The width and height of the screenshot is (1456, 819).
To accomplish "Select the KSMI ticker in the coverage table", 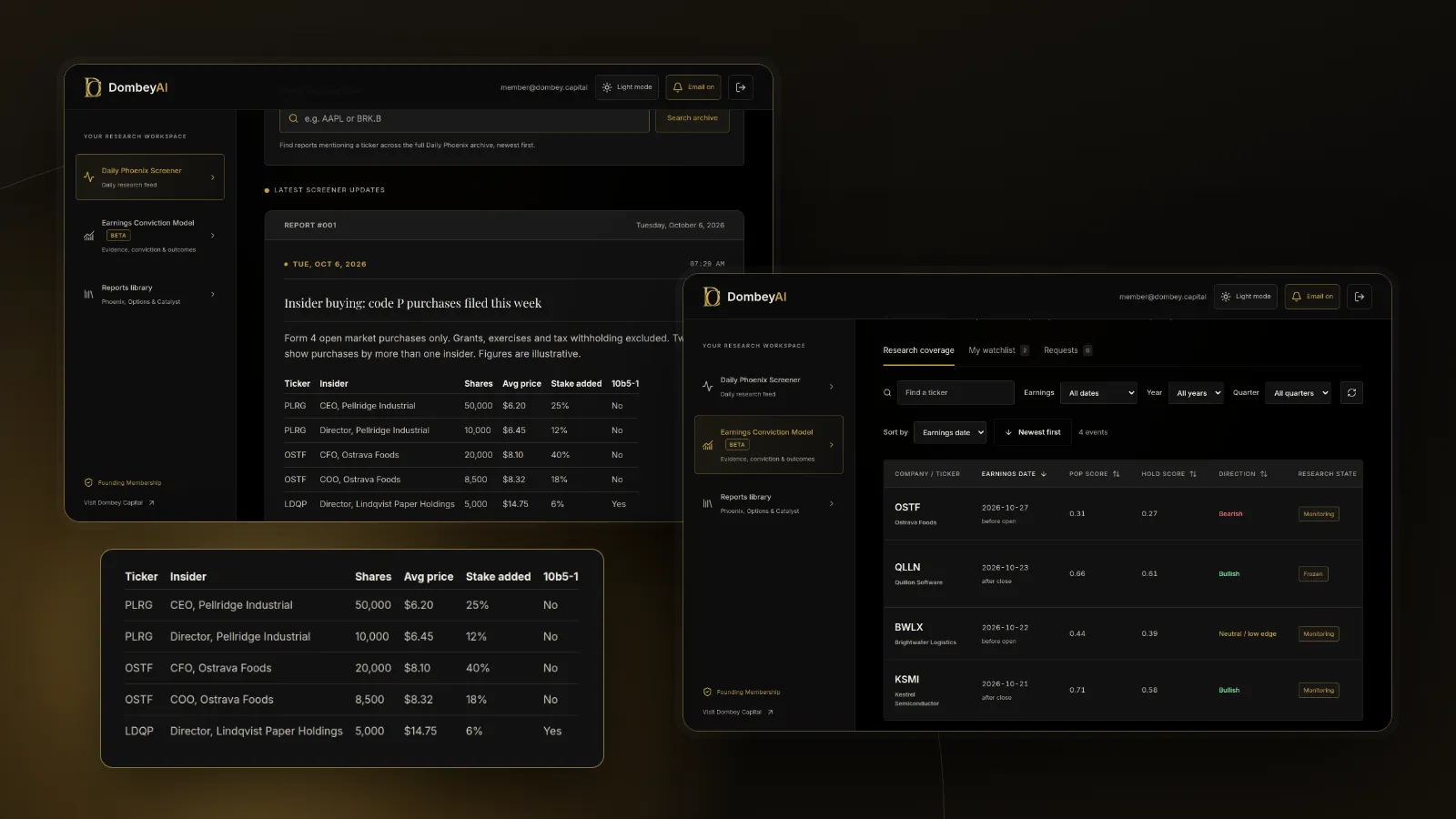I will click(x=907, y=680).
